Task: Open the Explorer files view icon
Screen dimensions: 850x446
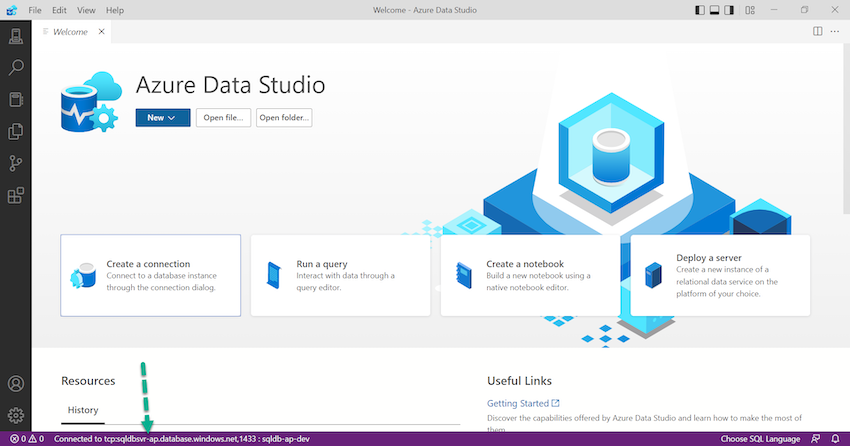Action: 16,132
